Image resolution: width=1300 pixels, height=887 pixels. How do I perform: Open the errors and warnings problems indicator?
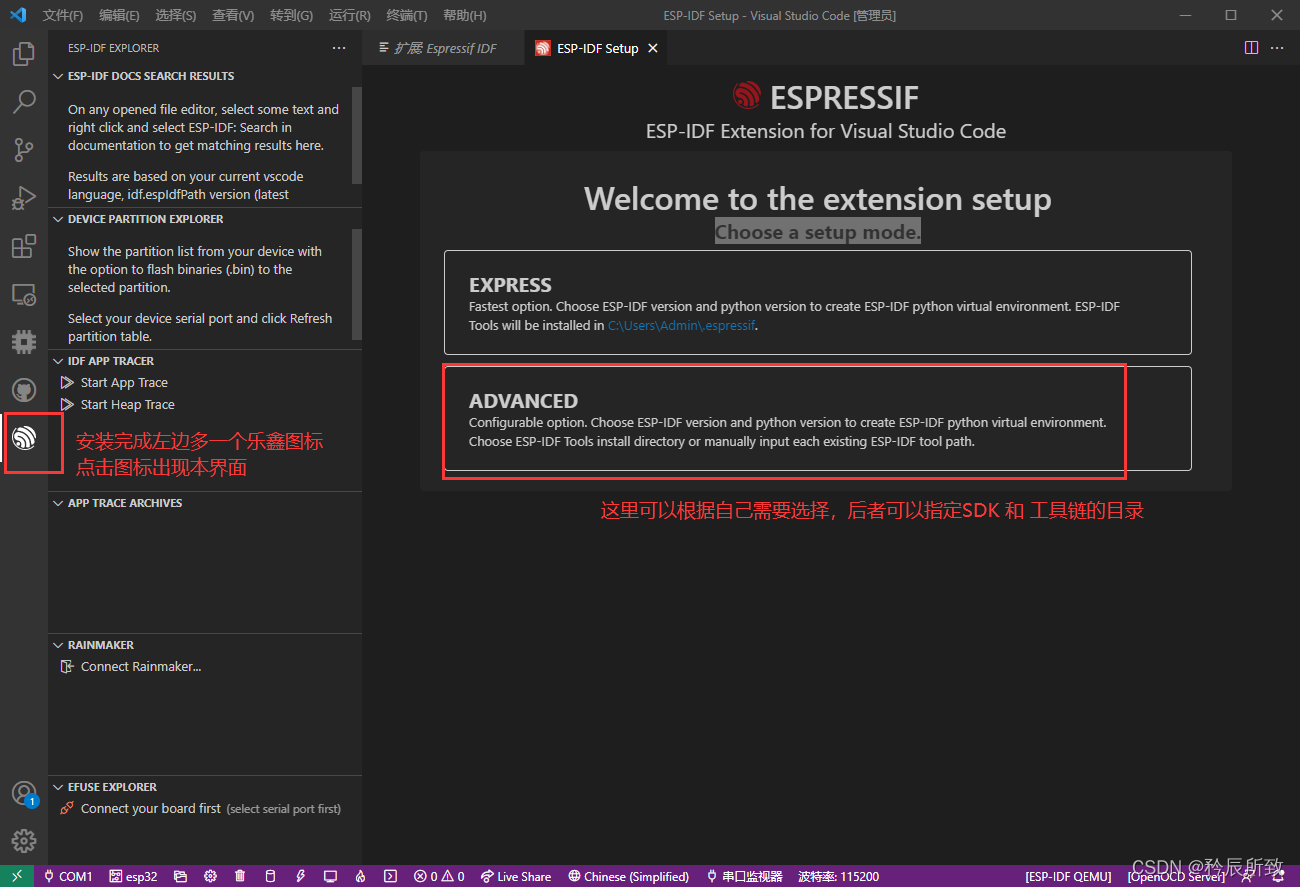[439, 876]
